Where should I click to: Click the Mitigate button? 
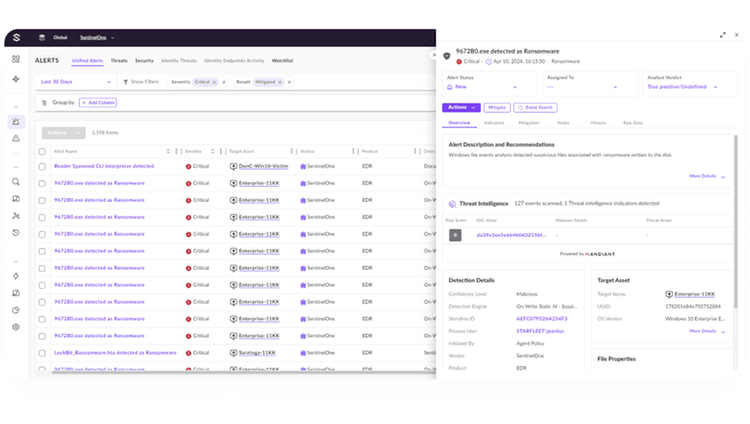coord(498,107)
